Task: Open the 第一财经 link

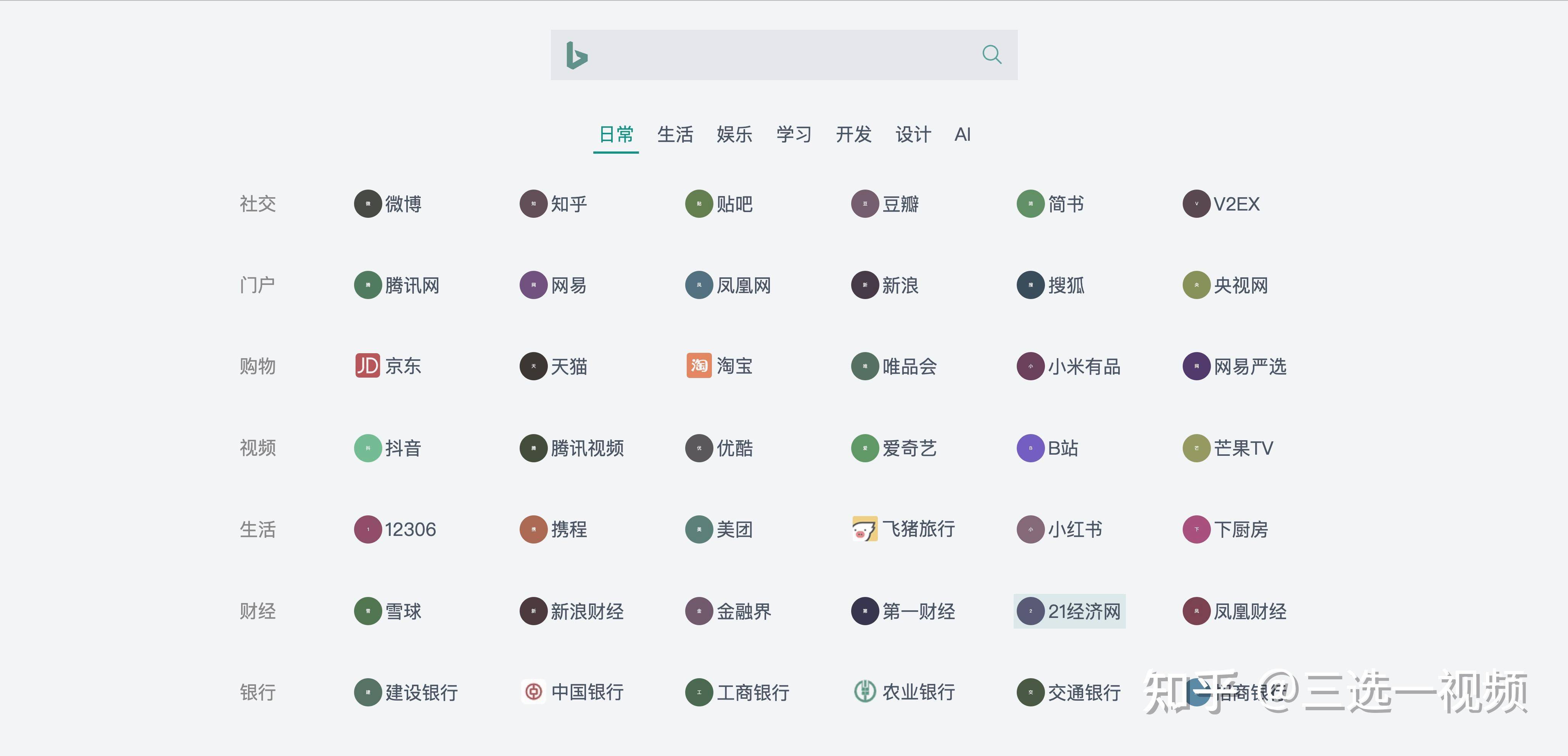Action: [903, 611]
